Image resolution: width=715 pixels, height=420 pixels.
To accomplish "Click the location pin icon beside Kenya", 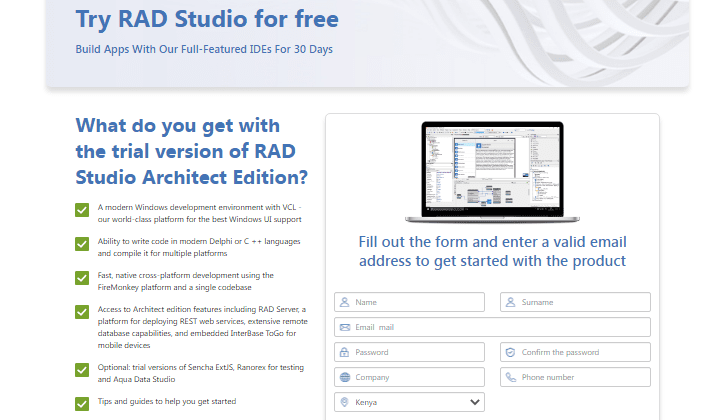I will [x=344, y=402].
